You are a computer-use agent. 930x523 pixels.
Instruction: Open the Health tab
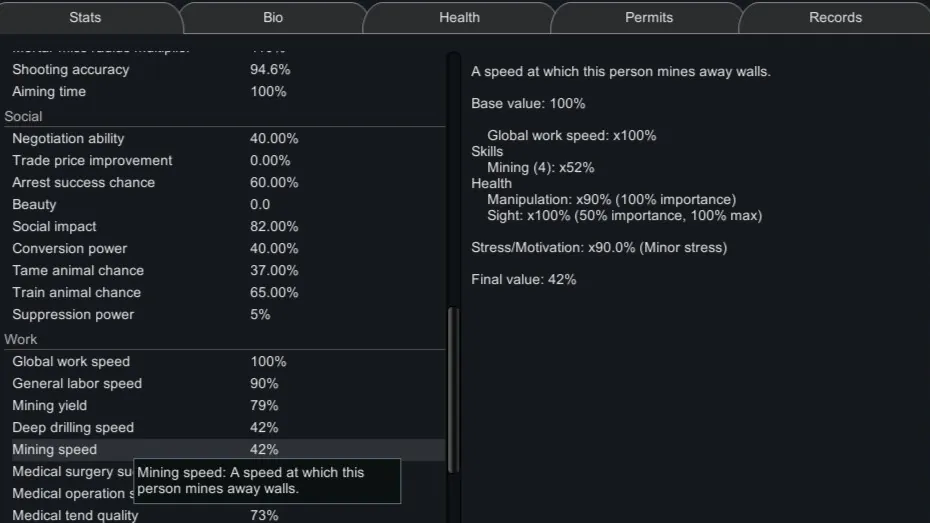click(459, 17)
